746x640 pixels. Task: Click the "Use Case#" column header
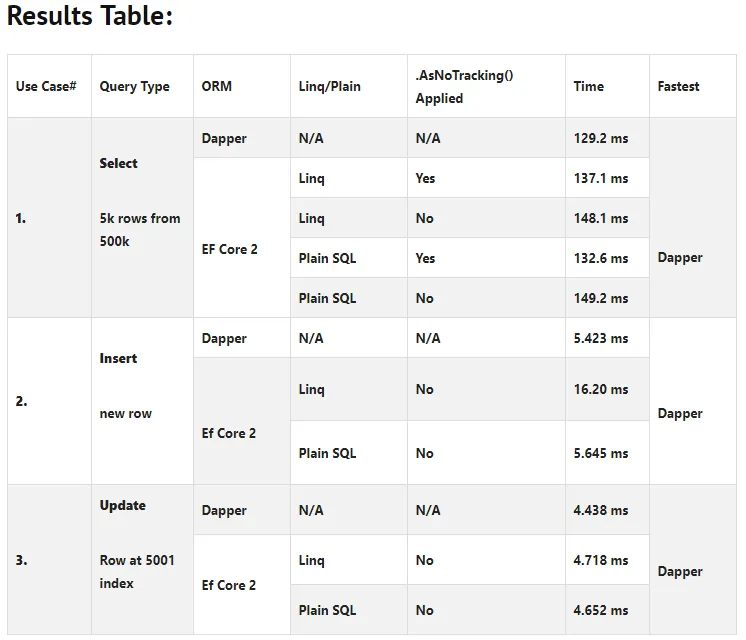[x=46, y=87]
